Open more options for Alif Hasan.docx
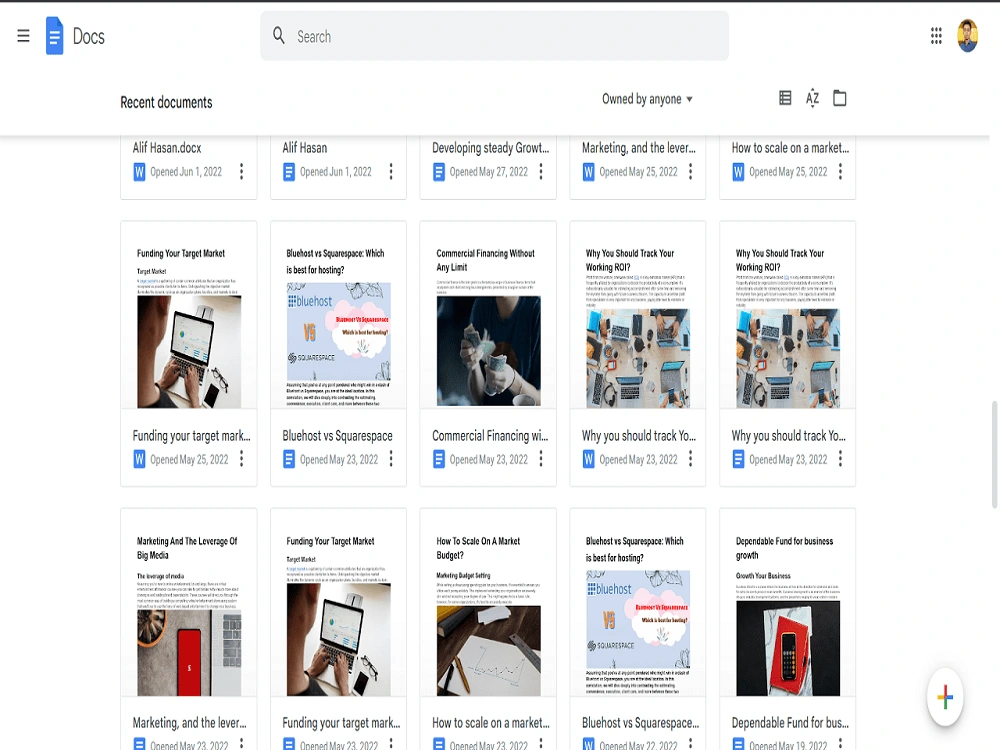This screenshot has height=750, width=1000. coord(241,172)
